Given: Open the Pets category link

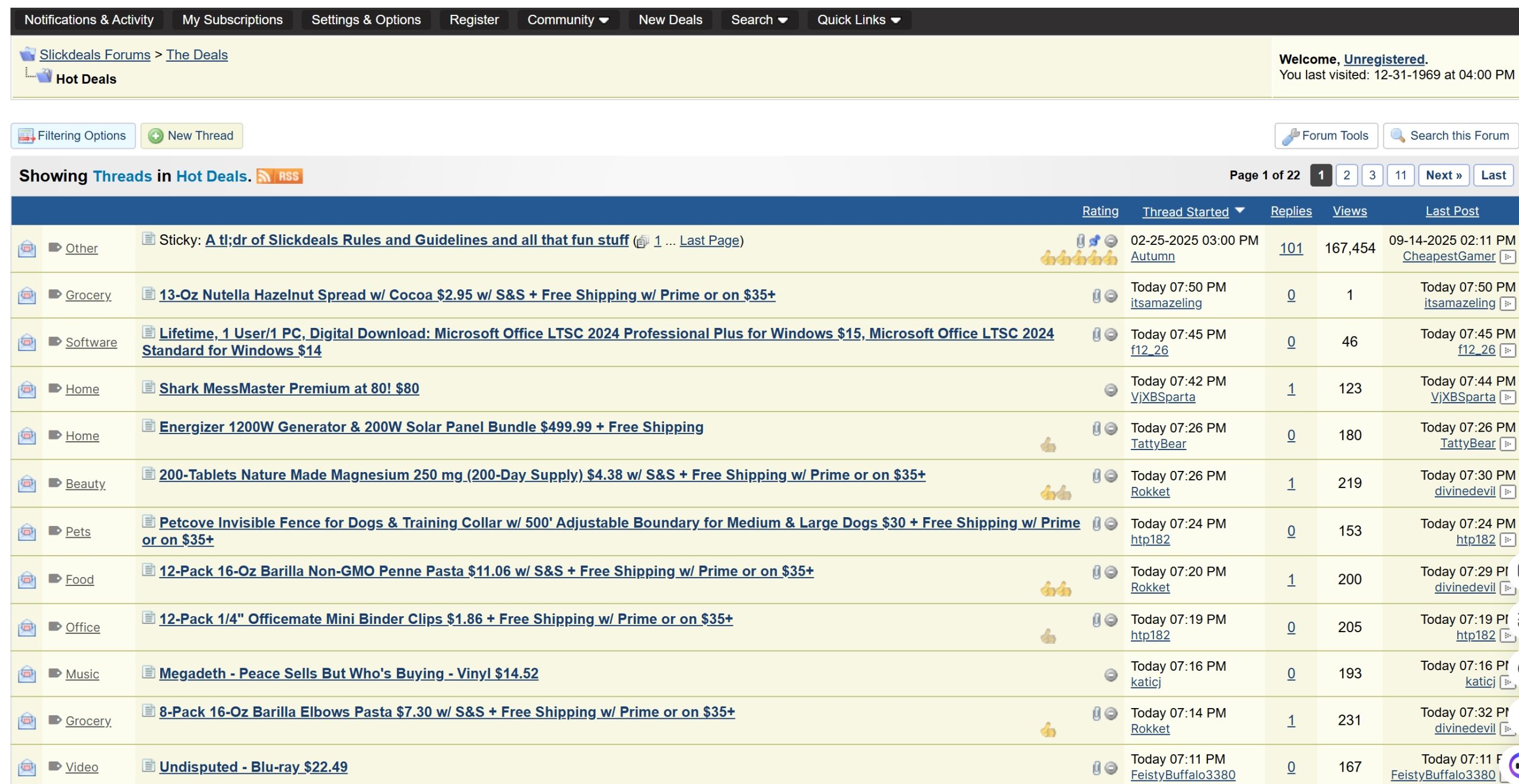Looking at the screenshot, I should pos(78,531).
